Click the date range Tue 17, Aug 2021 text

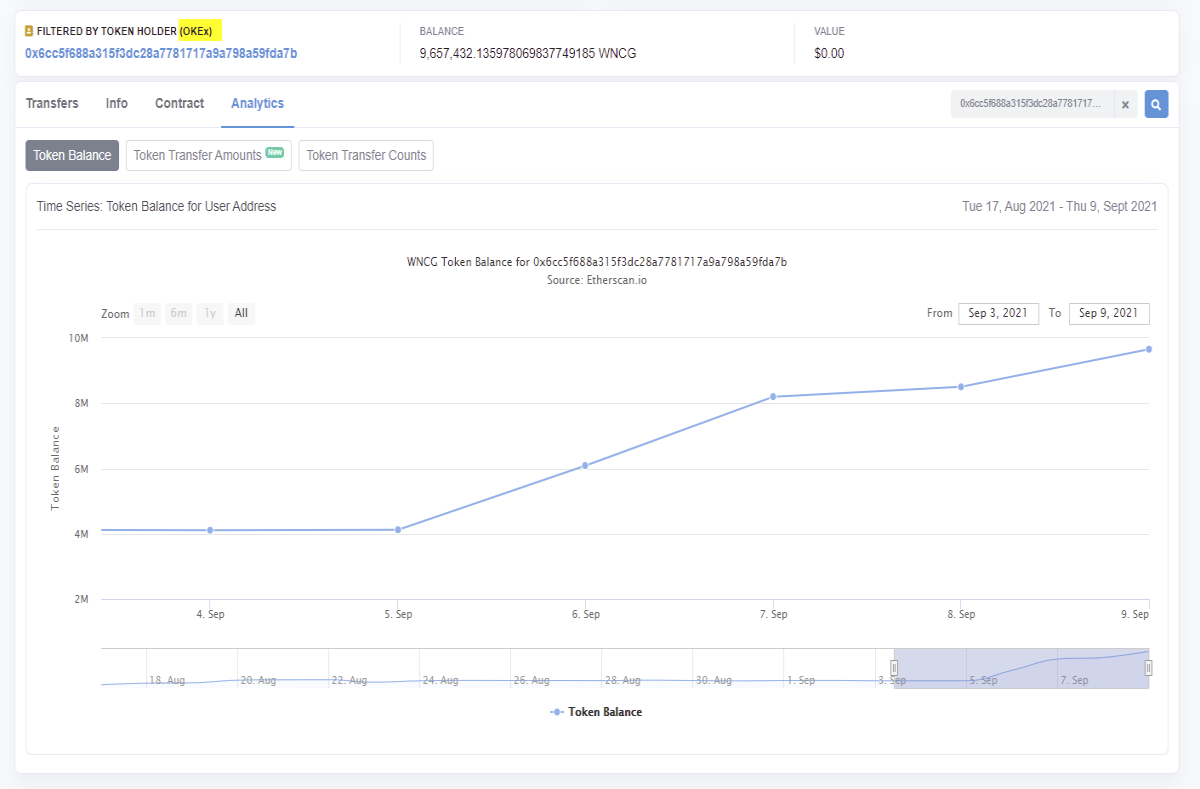pos(1059,206)
